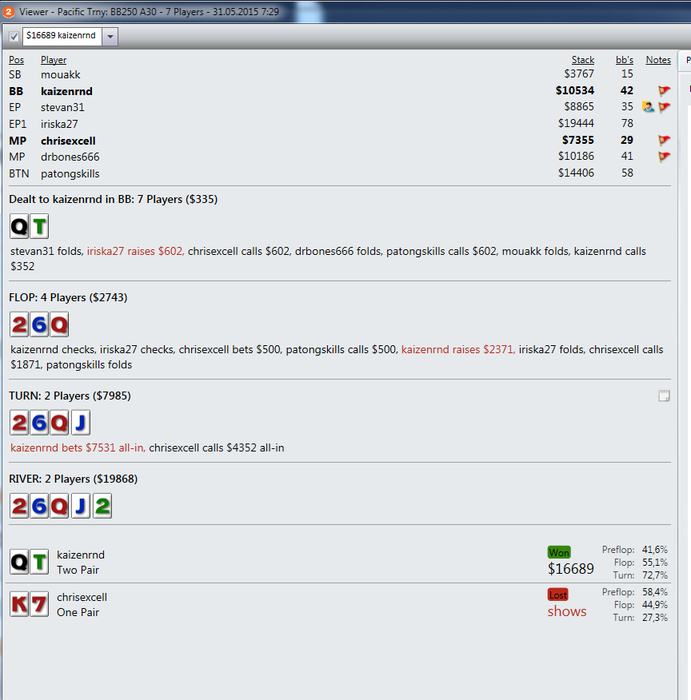Click the Stack column header
This screenshot has width=691, height=700.
[583, 60]
